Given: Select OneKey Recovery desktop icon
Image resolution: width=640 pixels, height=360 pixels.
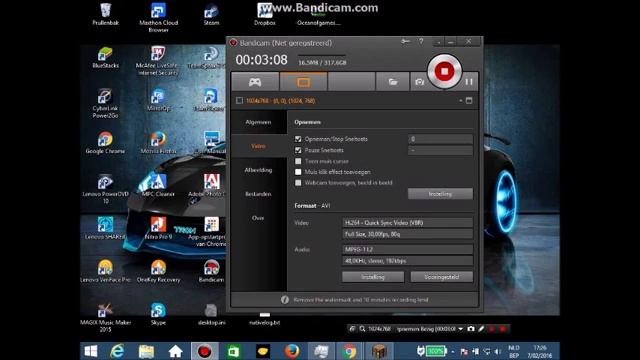Looking at the screenshot, I should pos(158,271).
